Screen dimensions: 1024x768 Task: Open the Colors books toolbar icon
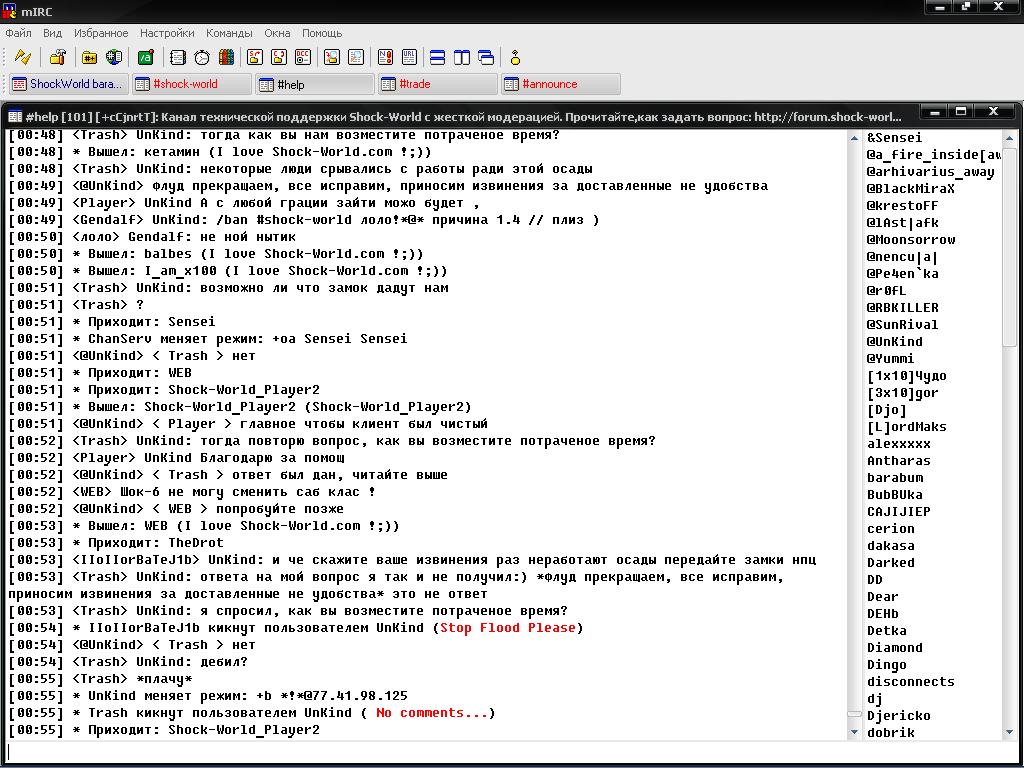[x=226, y=57]
